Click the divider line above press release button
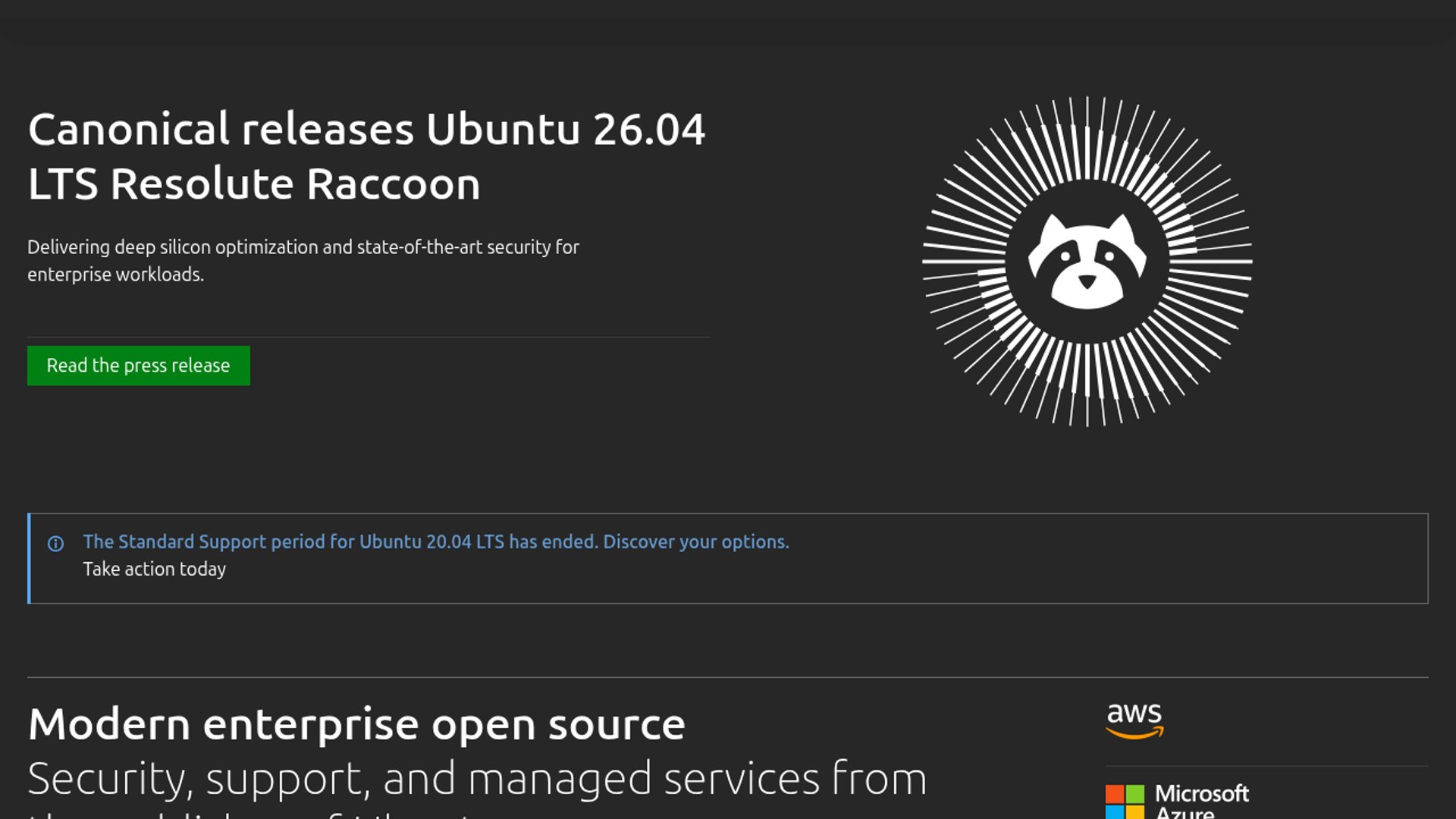 [368, 337]
